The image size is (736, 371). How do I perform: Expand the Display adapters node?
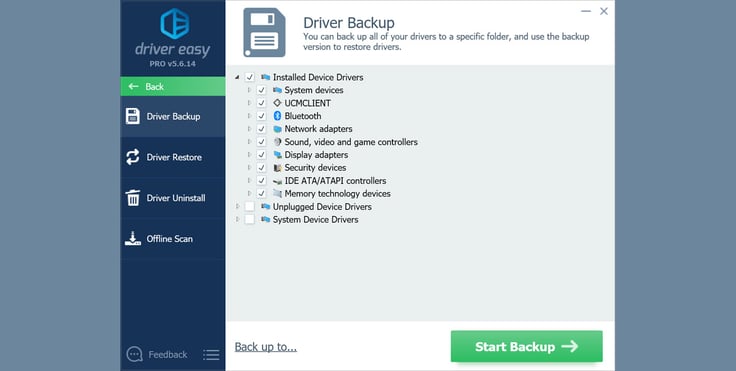(x=249, y=155)
